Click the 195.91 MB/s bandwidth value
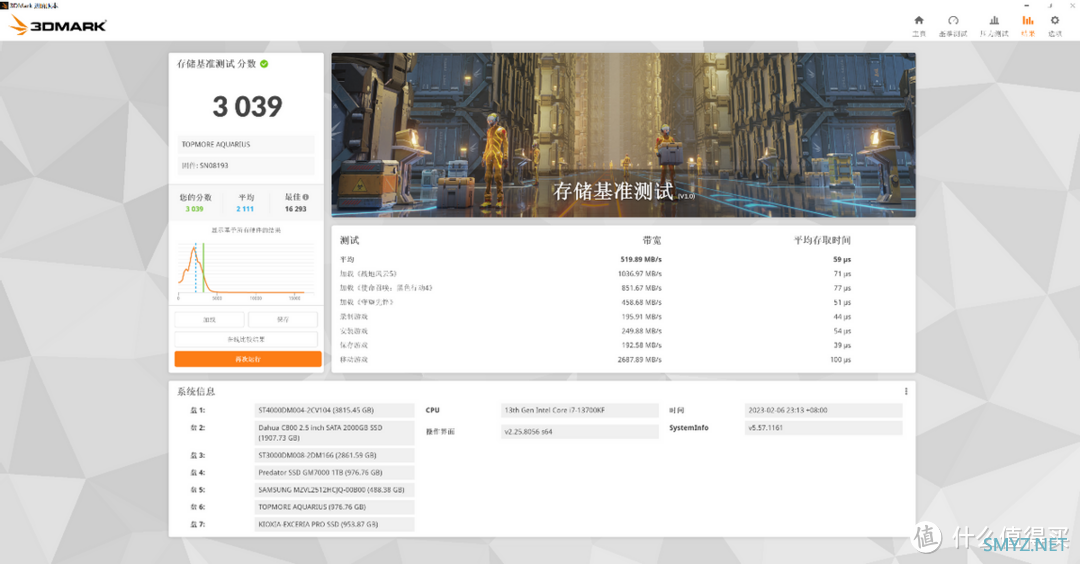Viewport: 1080px width, 564px height. (641, 317)
